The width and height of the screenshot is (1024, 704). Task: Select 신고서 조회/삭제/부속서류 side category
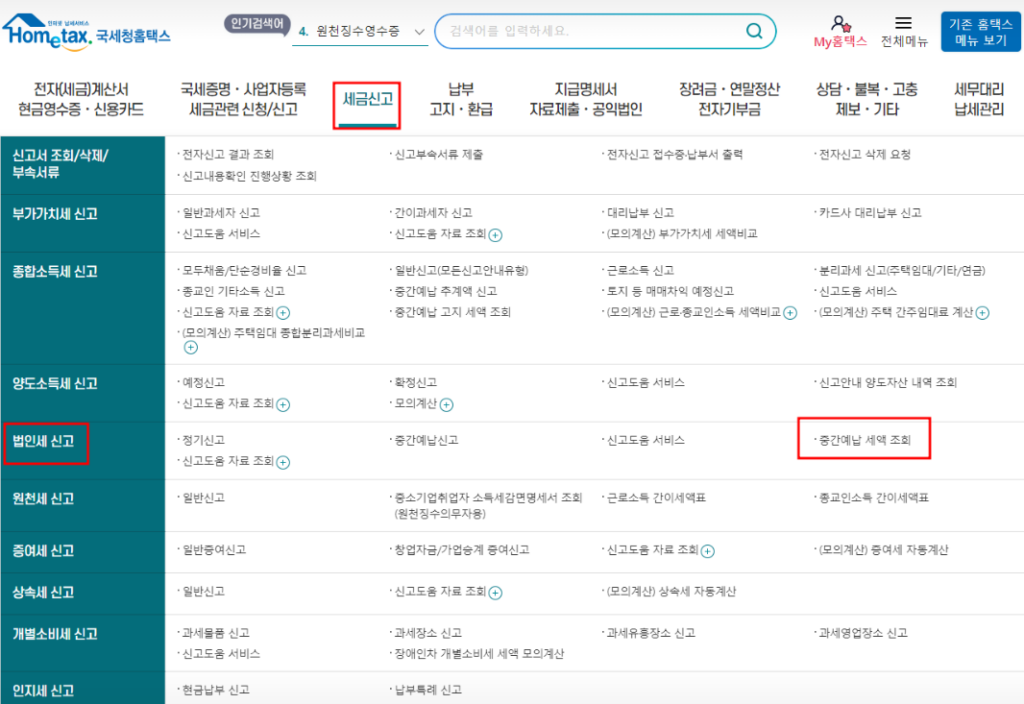(x=82, y=165)
